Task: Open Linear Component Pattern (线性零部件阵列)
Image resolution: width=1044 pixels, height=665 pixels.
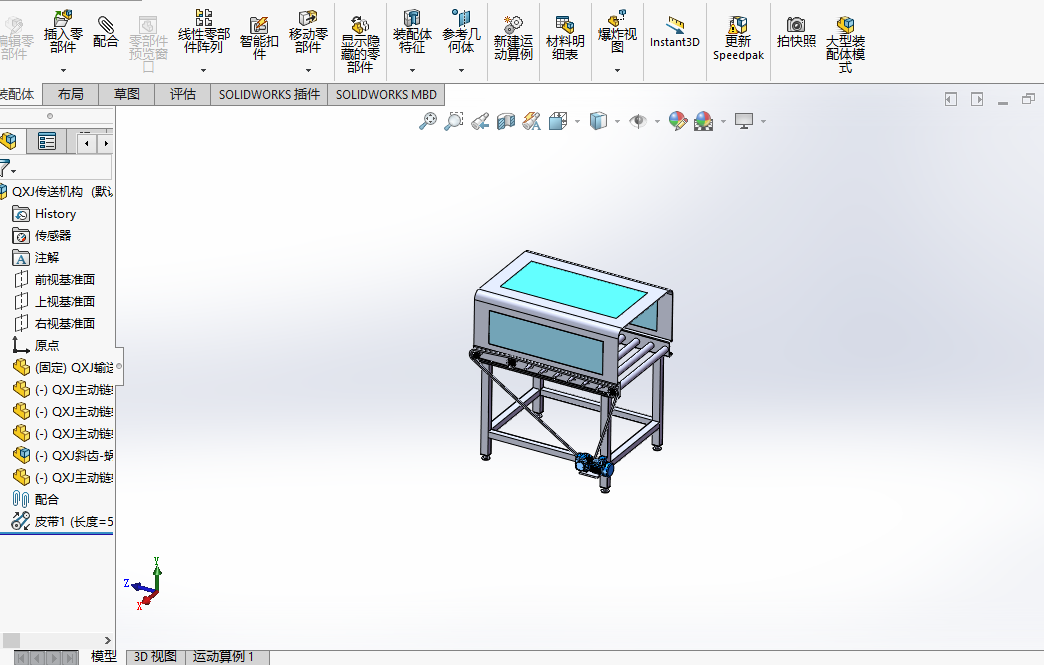Action: 204,32
